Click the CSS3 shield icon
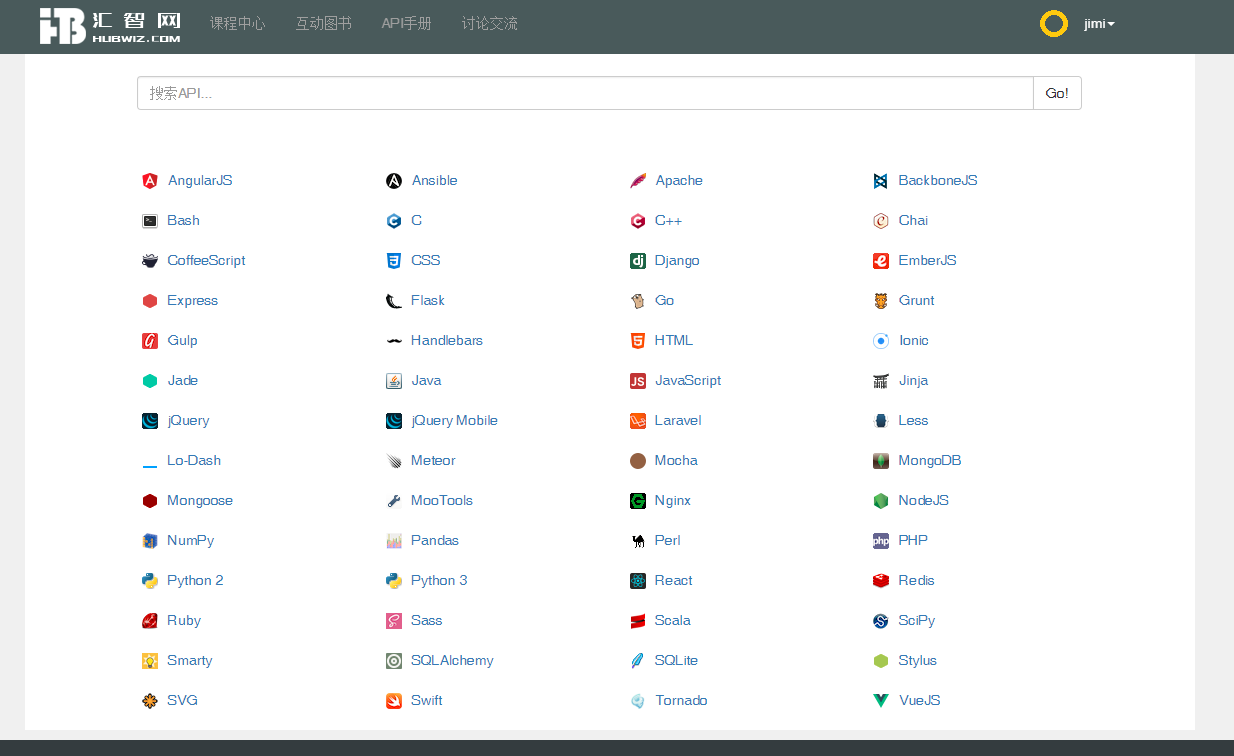This screenshot has height=756, width=1234. tap(394, 261)
